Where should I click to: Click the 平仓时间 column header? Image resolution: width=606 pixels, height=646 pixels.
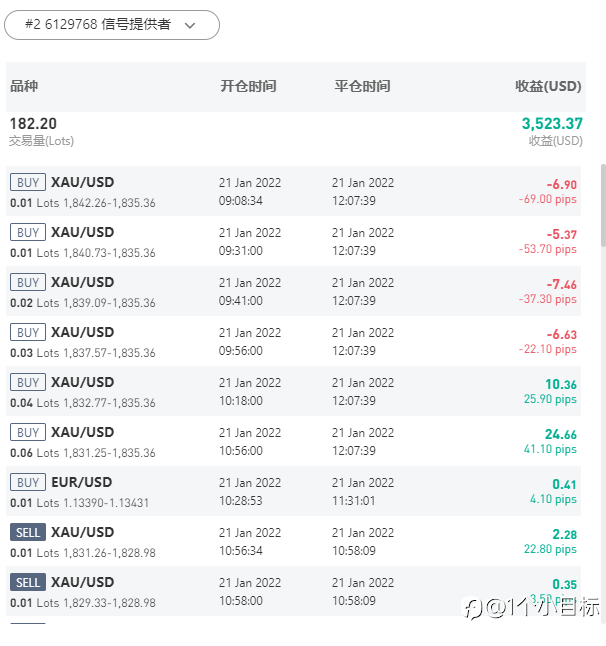point(362,86)
